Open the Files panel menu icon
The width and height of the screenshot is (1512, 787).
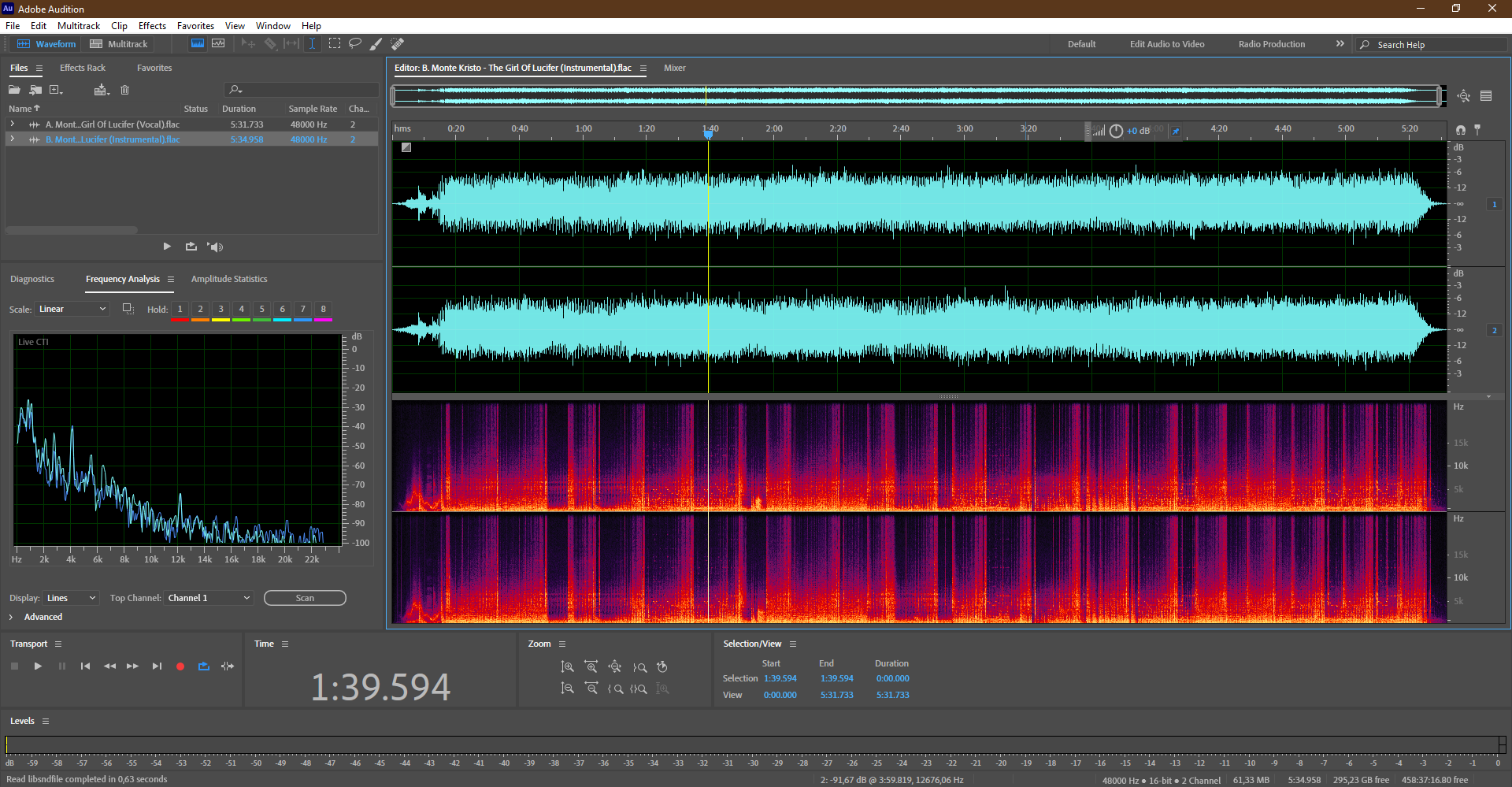pyautogui.click(x=39, y=69)
